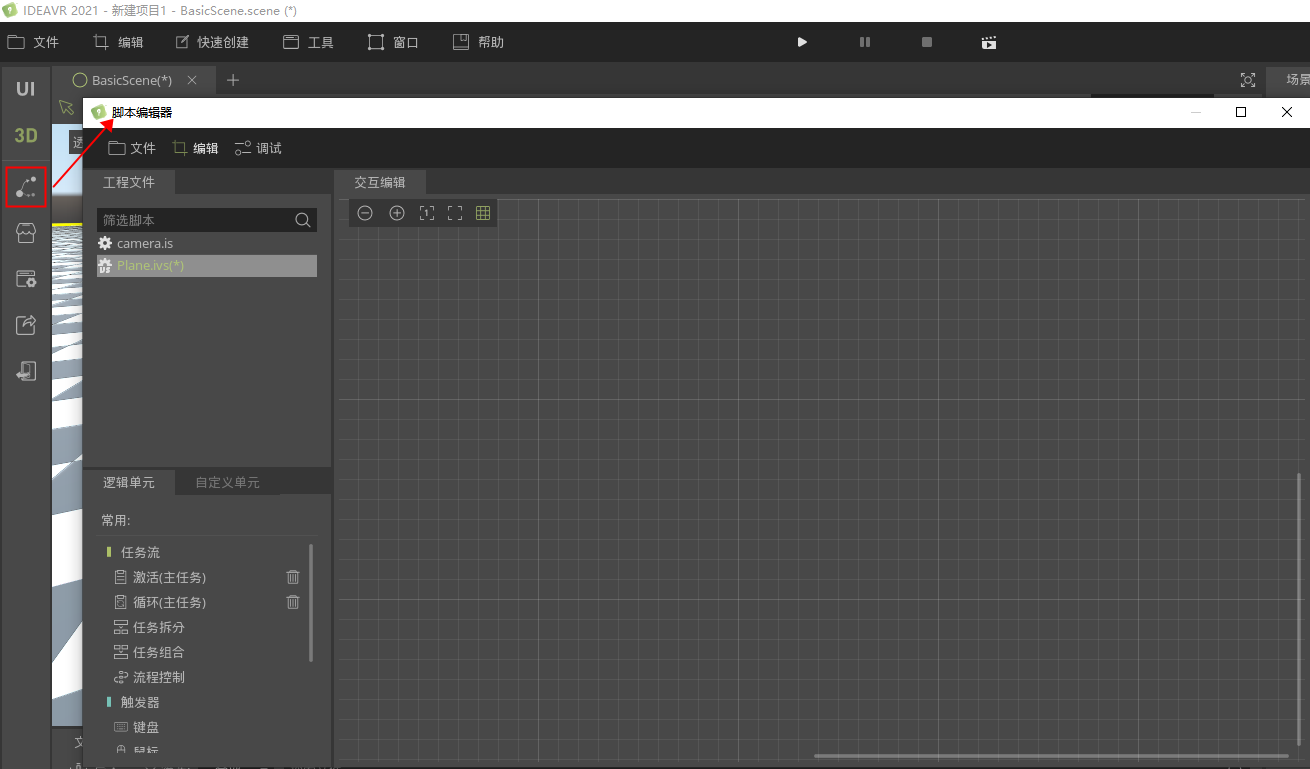Click the canvas vertical scrollbar
The height and width of the screenshot is (769, 1310).
tap(1299, 612)
